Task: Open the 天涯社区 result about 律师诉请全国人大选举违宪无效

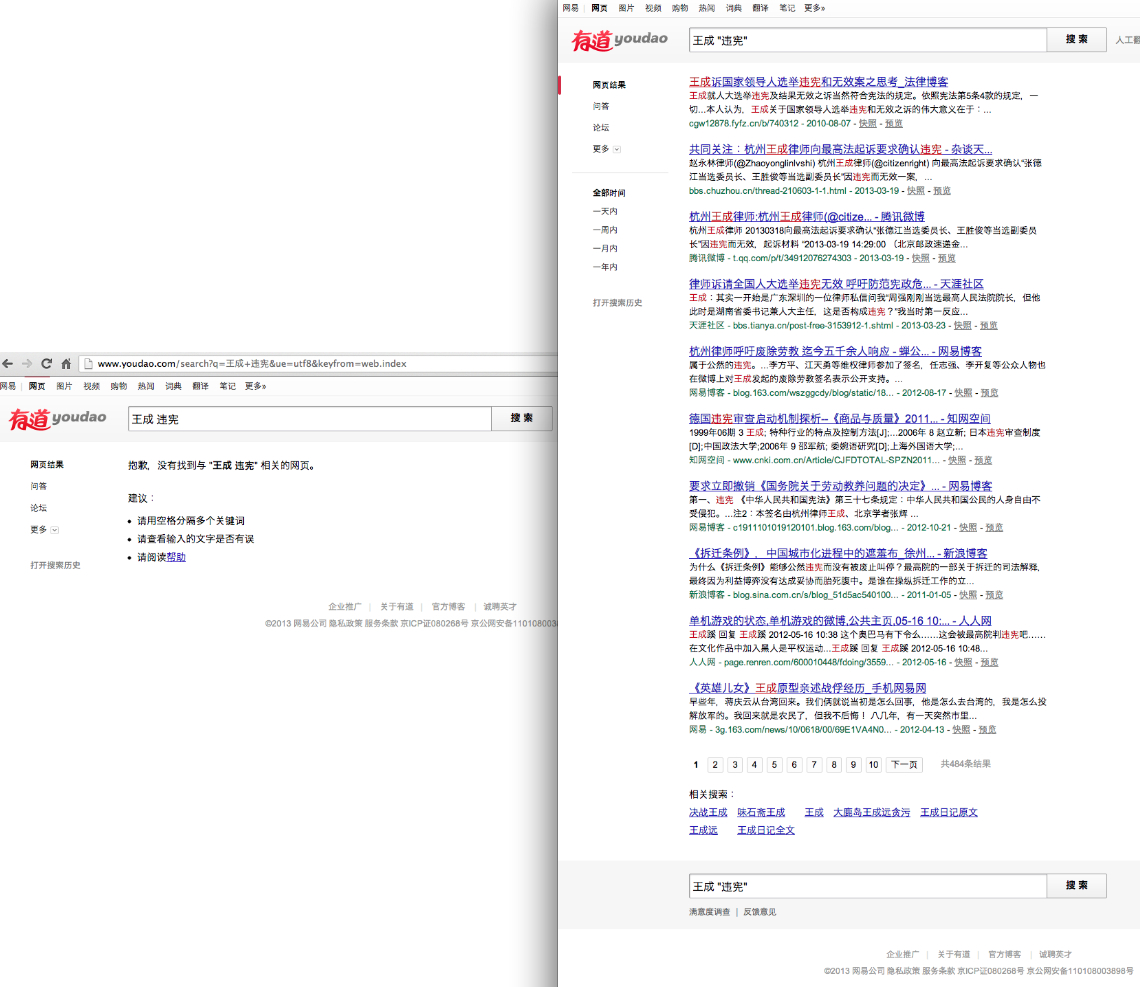Action: [836, 284]
